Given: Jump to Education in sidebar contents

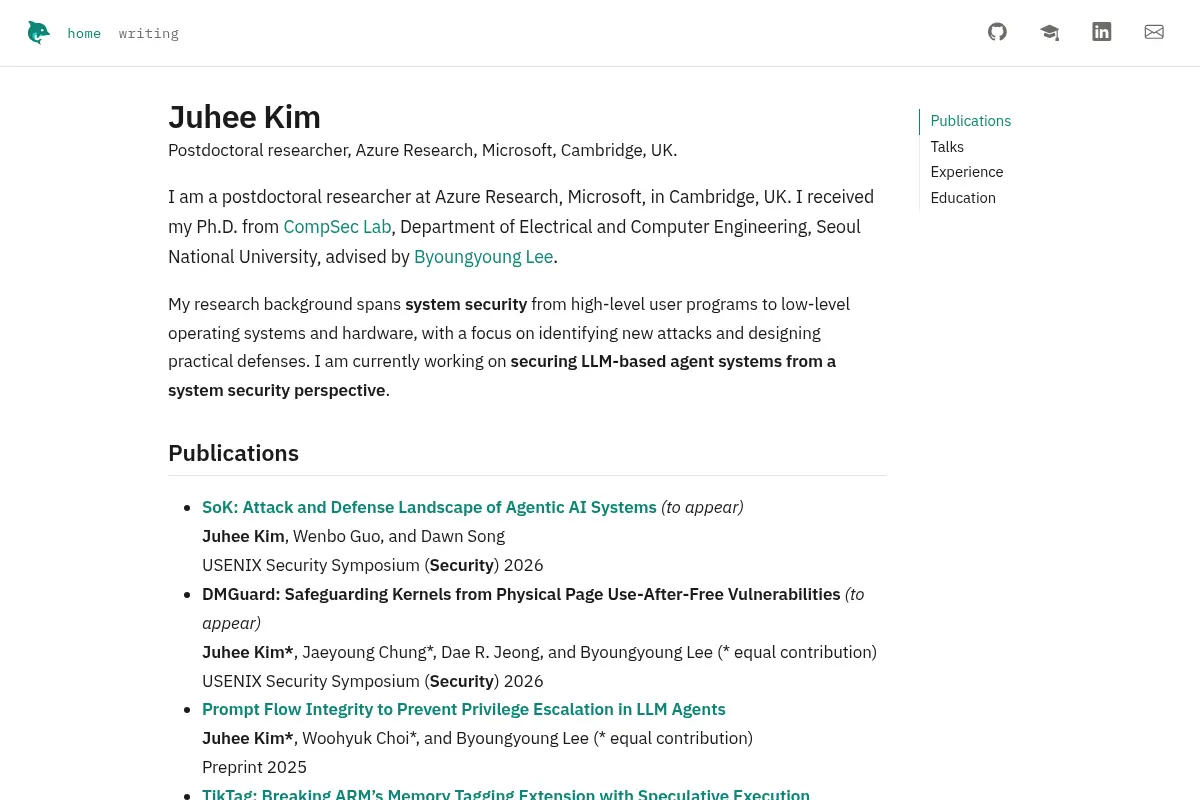Looking at the screenshot, I should click(963, 198).
